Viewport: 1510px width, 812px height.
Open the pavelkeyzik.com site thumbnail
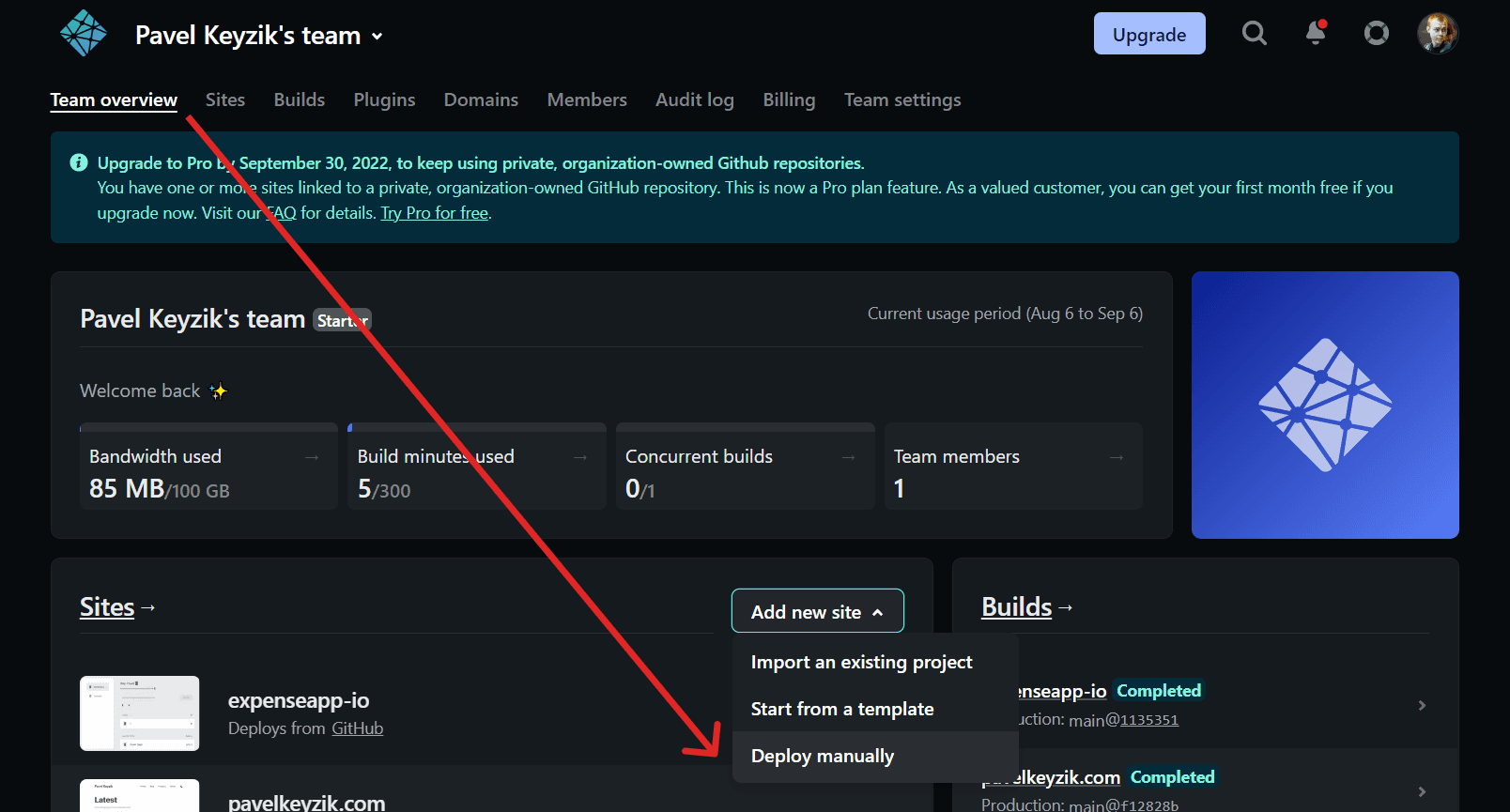click(x=140, y=795)
